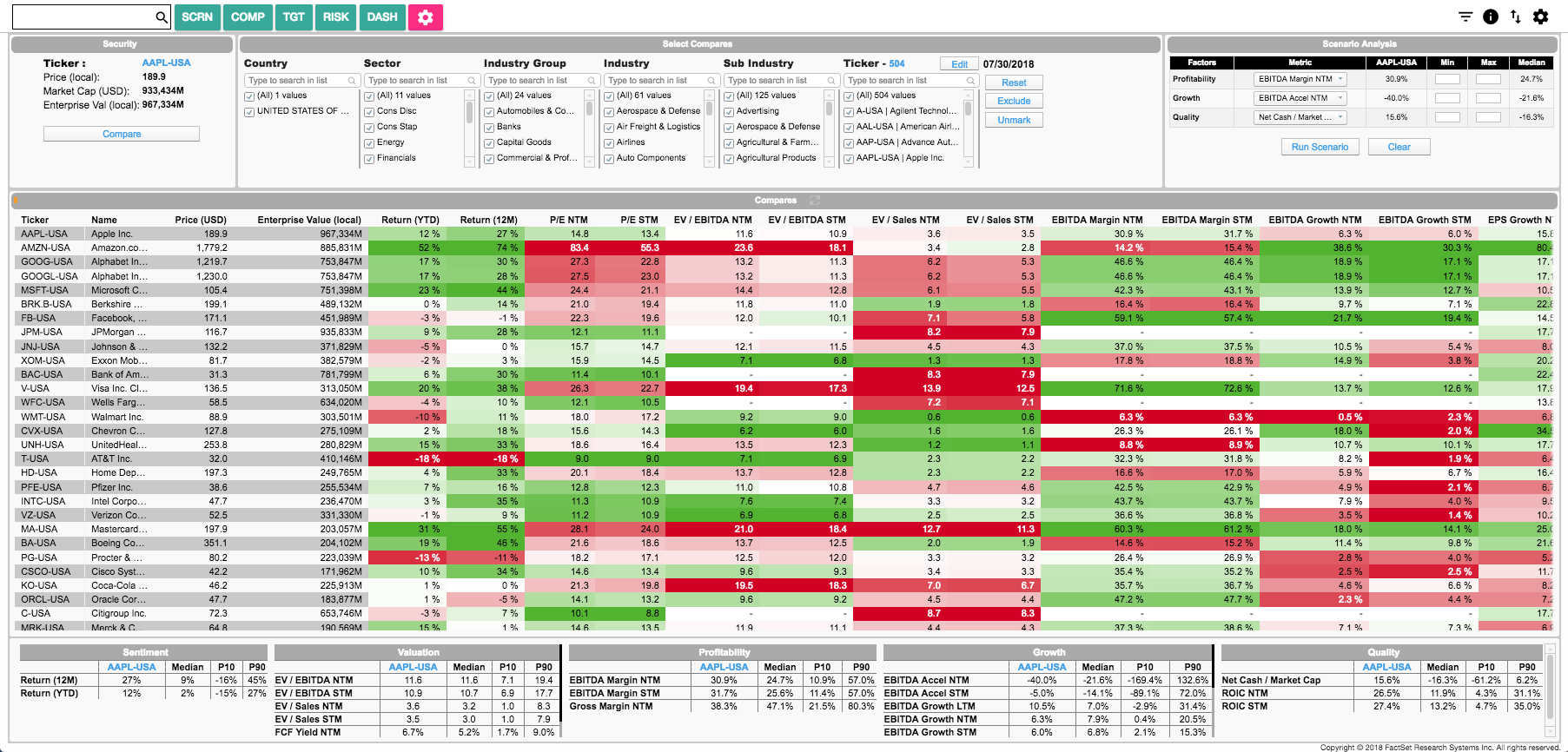Click the Clear button in Scenario Analysis
Viewport: 1568px width, 752px height.
click(x=1399, y=147)
